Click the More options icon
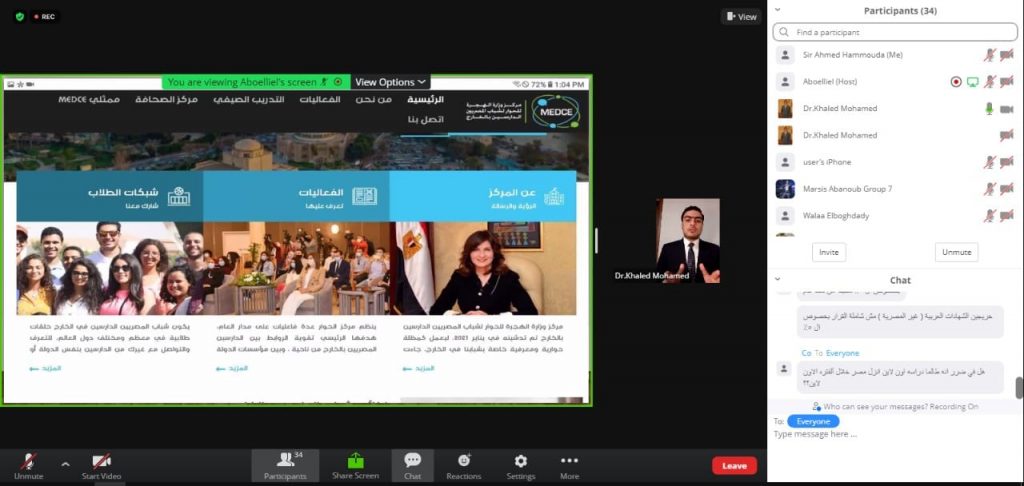 [x=569, y=461]
